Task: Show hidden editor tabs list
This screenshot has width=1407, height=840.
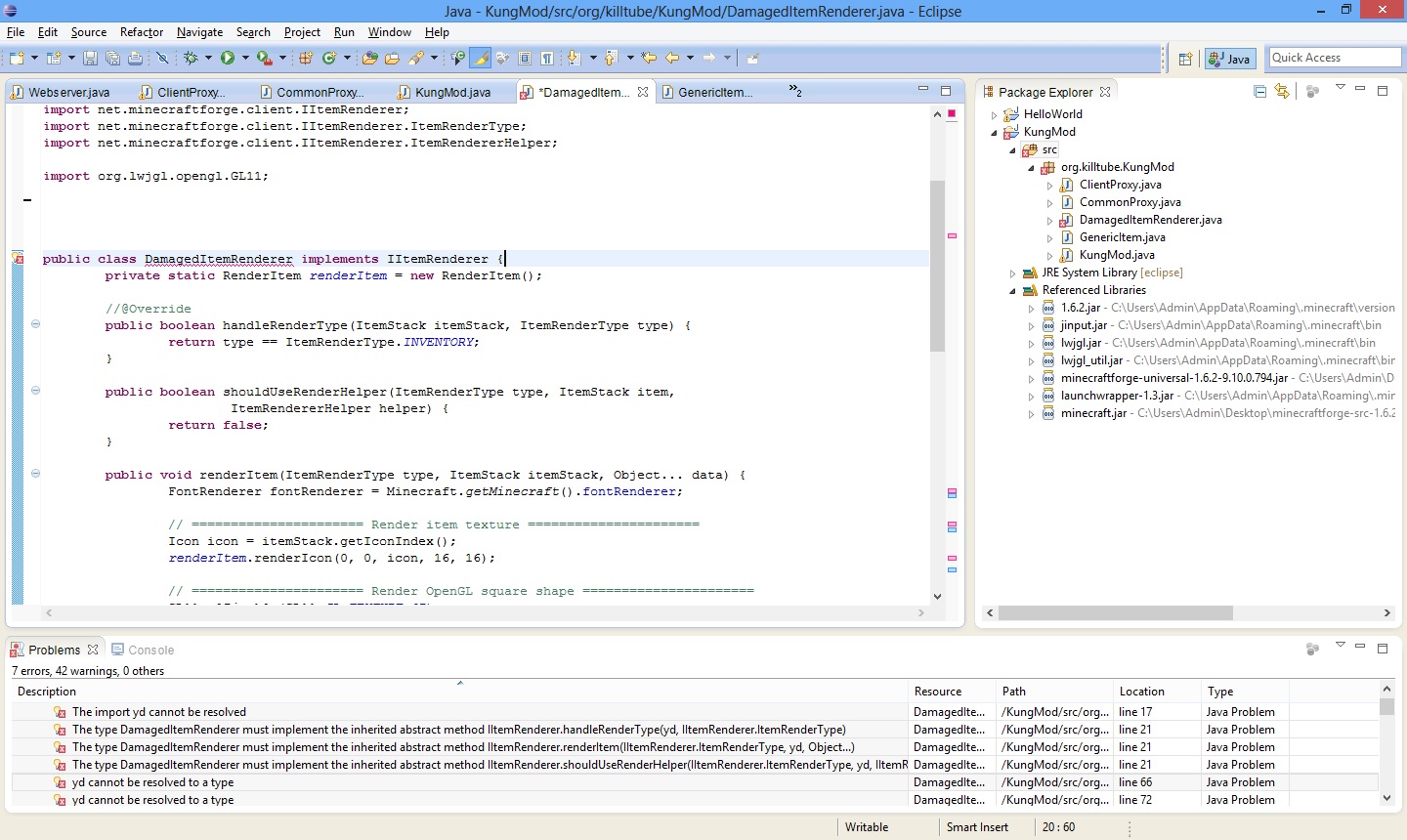Action: [795, 91]
